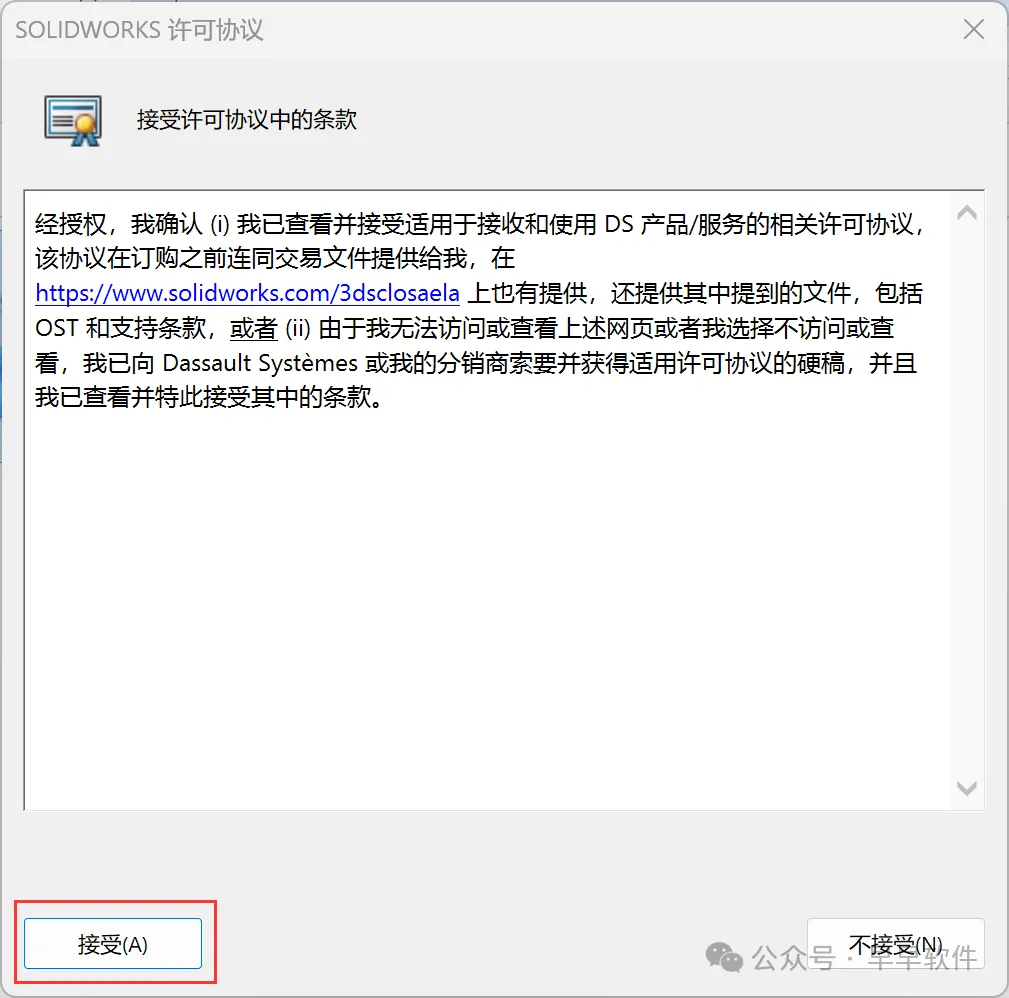Close the SOLIDWORKS 许可协议 dialog
The height and width of the screenshot is (998, 1009).
coord(974,29)
